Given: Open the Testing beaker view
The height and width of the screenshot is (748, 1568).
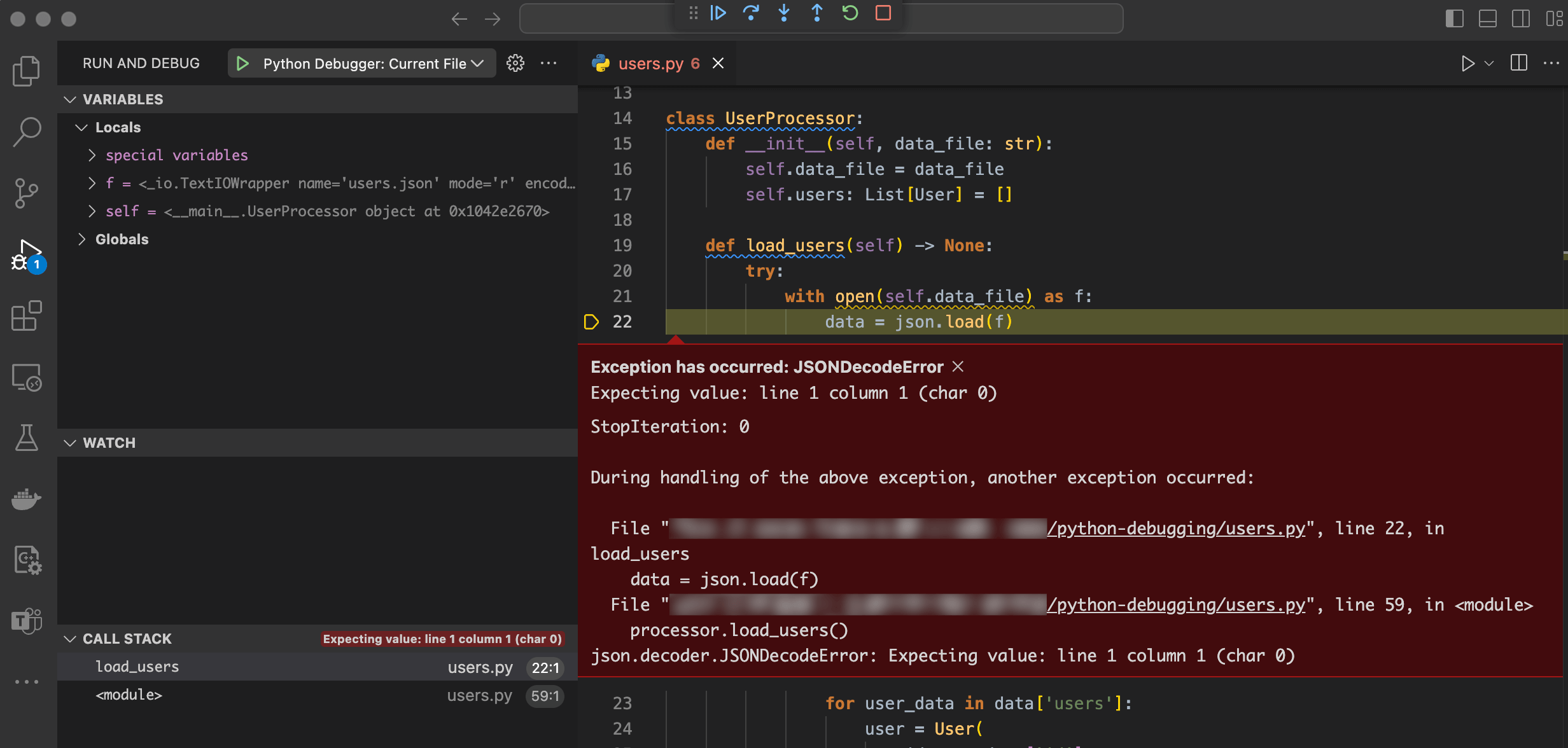Looking at the screenshot, I should (26, 438).
